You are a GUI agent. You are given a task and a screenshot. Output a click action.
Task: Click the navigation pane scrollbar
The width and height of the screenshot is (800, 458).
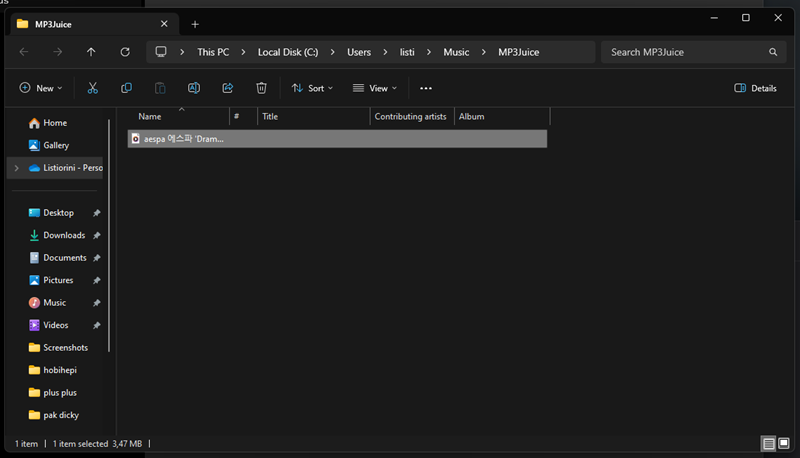109,236
